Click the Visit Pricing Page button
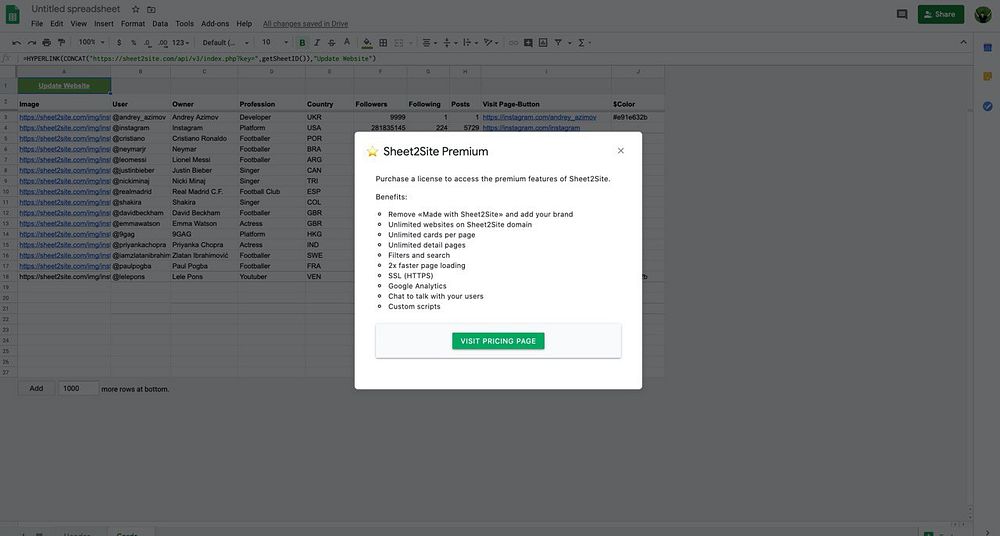This screenshot has width=1000, height=536. click(x=498, y=341)
